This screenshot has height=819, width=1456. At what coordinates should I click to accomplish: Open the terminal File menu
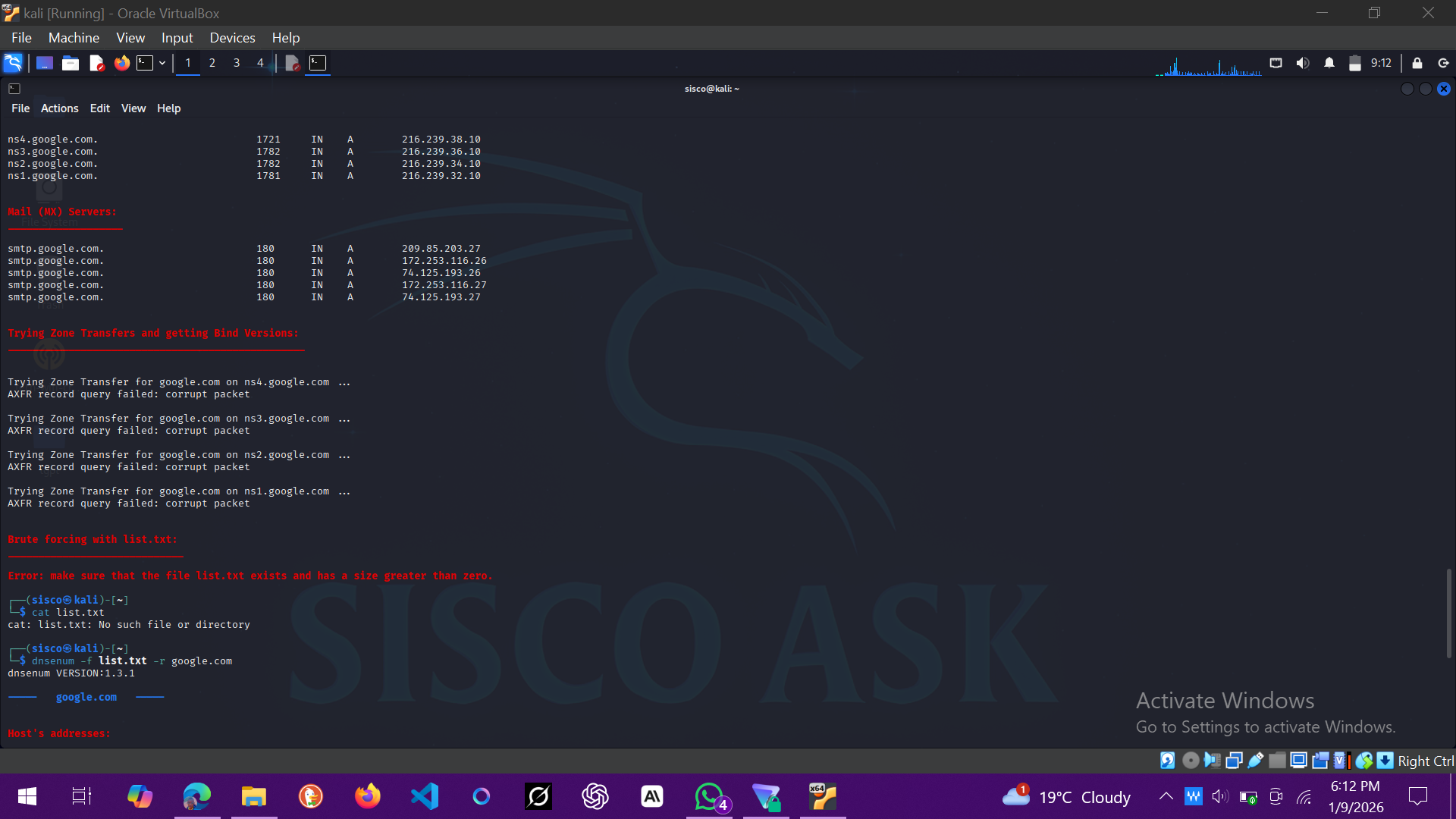[x=20, y=108]
